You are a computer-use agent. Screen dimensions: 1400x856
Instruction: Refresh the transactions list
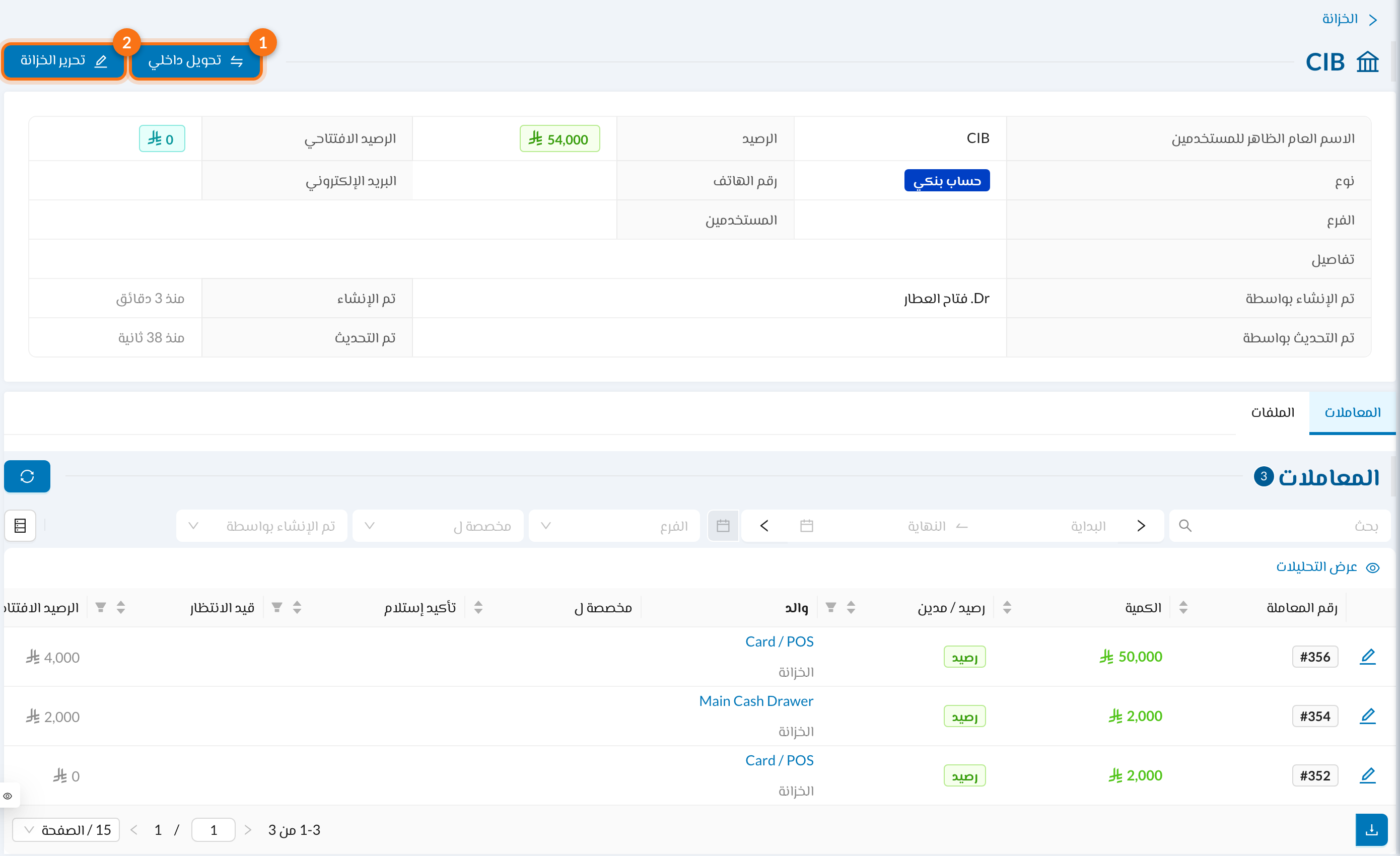pyautogui.click(x=27, y=476)
